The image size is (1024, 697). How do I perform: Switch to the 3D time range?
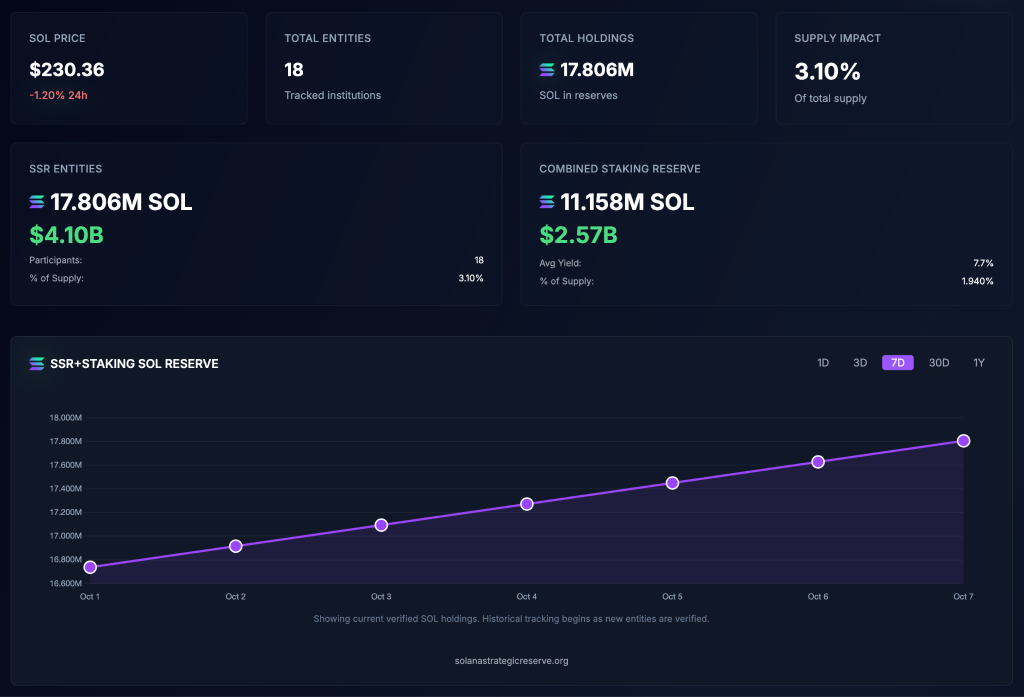coord(860,362)
